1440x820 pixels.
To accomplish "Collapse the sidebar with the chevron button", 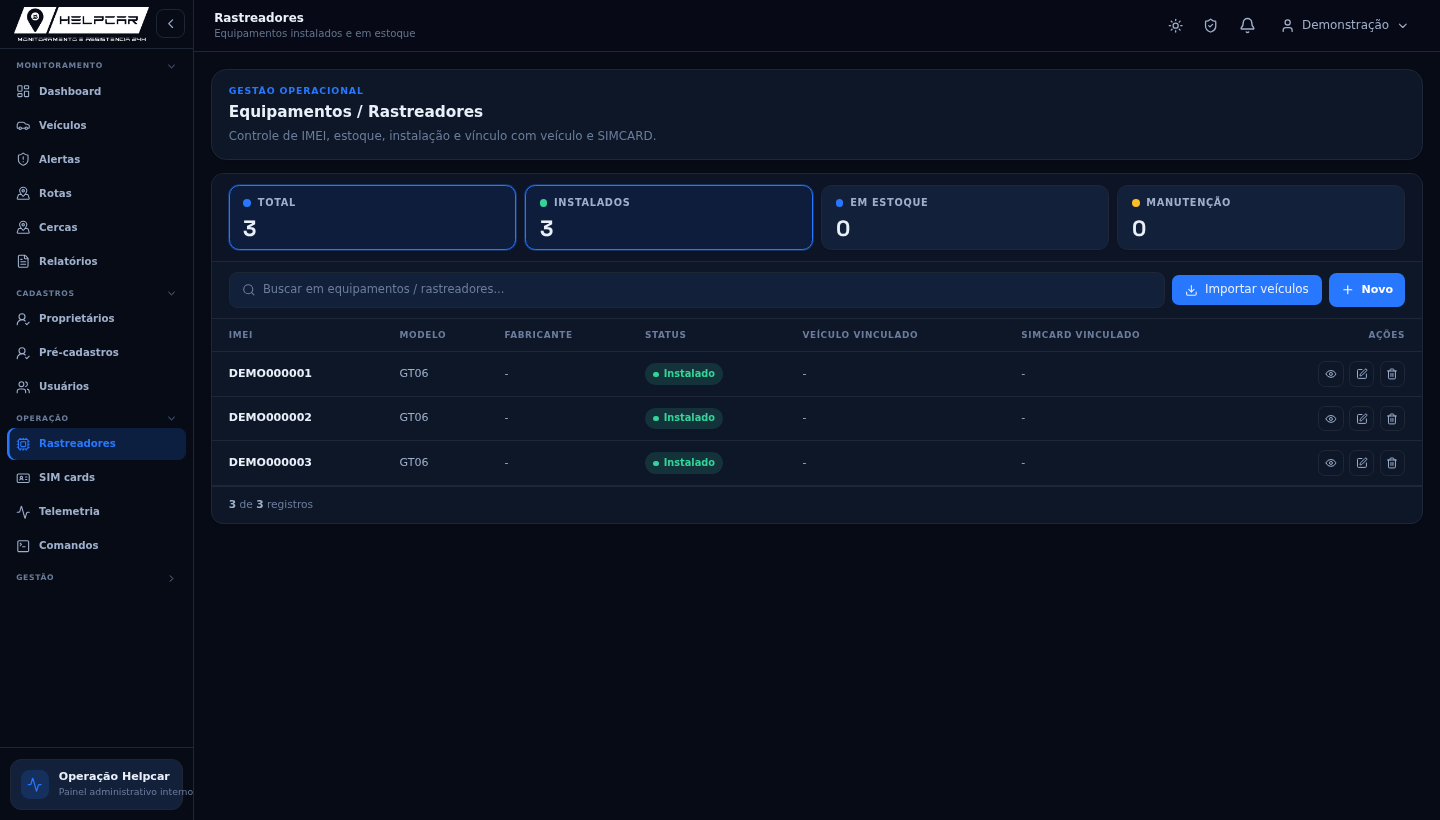I will click(170, 24).
